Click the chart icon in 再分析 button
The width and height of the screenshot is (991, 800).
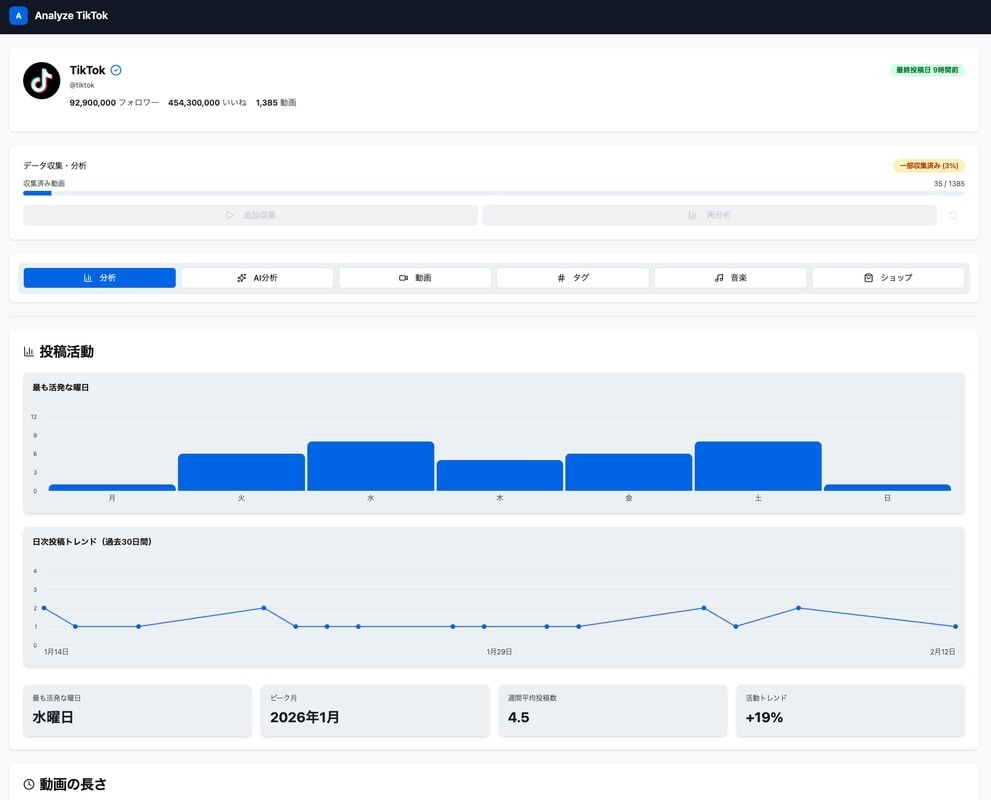pyautogui.click(x=692, y=215)
